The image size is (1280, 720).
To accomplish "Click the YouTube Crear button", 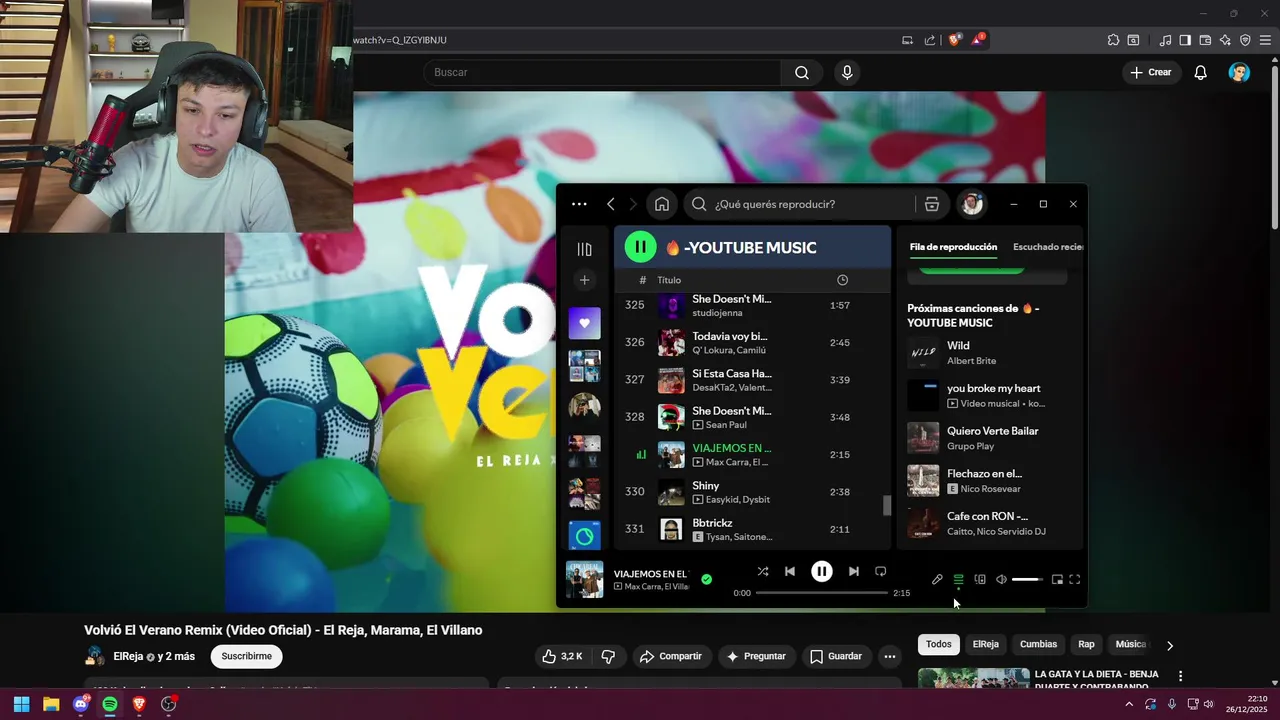I will coord(1150,72).
